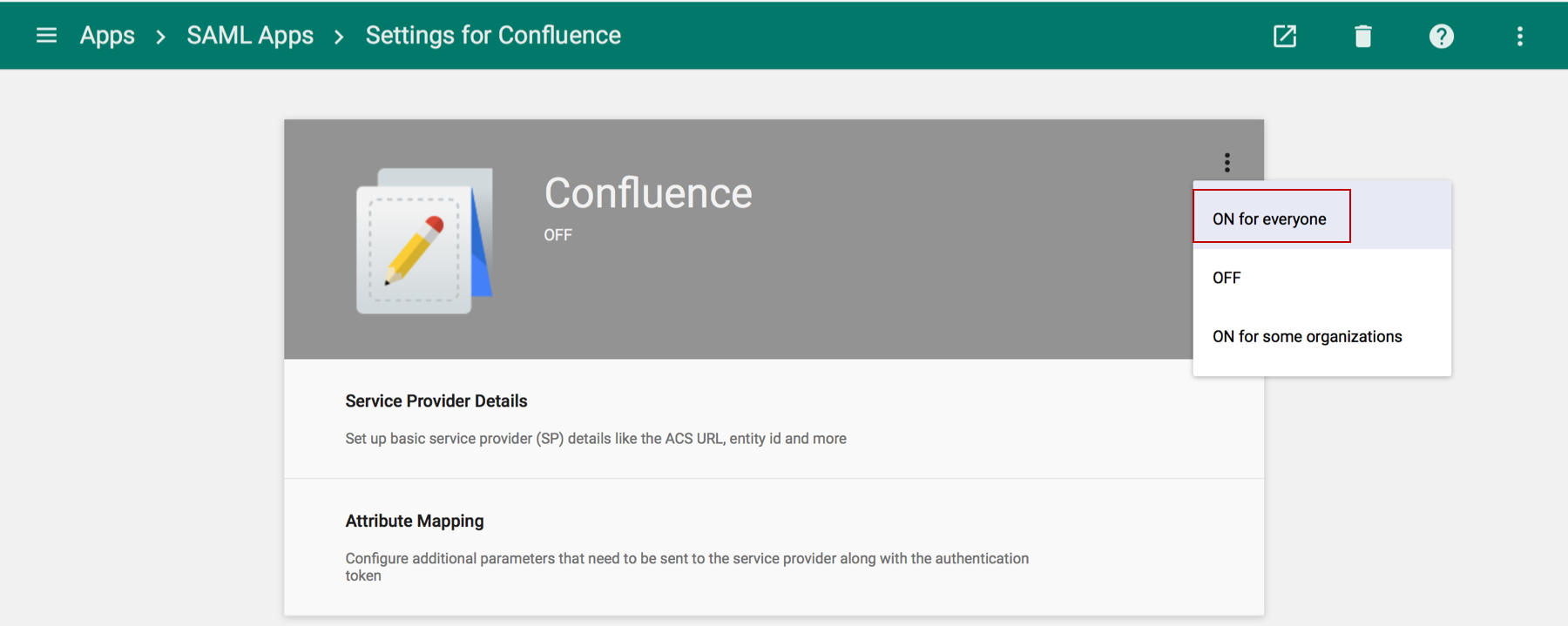Image resolution: width=1568 pixels, height=626 pixels.
Task: Choose OFF in the status menu
Action: 1322,278
